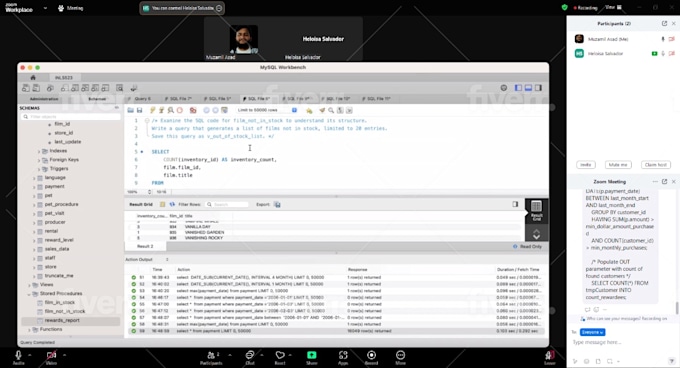Toggle wrap cell content icon in results
Viewport: 680px width, 368px height.
(x=515, y=204)
